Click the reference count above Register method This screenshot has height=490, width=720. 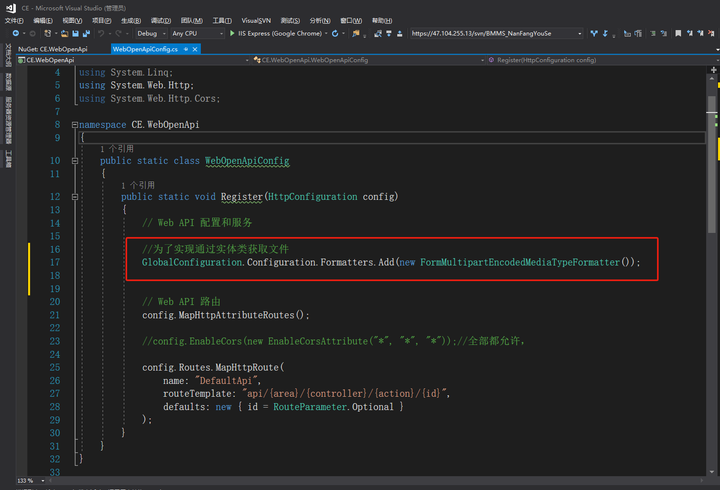point(137,185)
